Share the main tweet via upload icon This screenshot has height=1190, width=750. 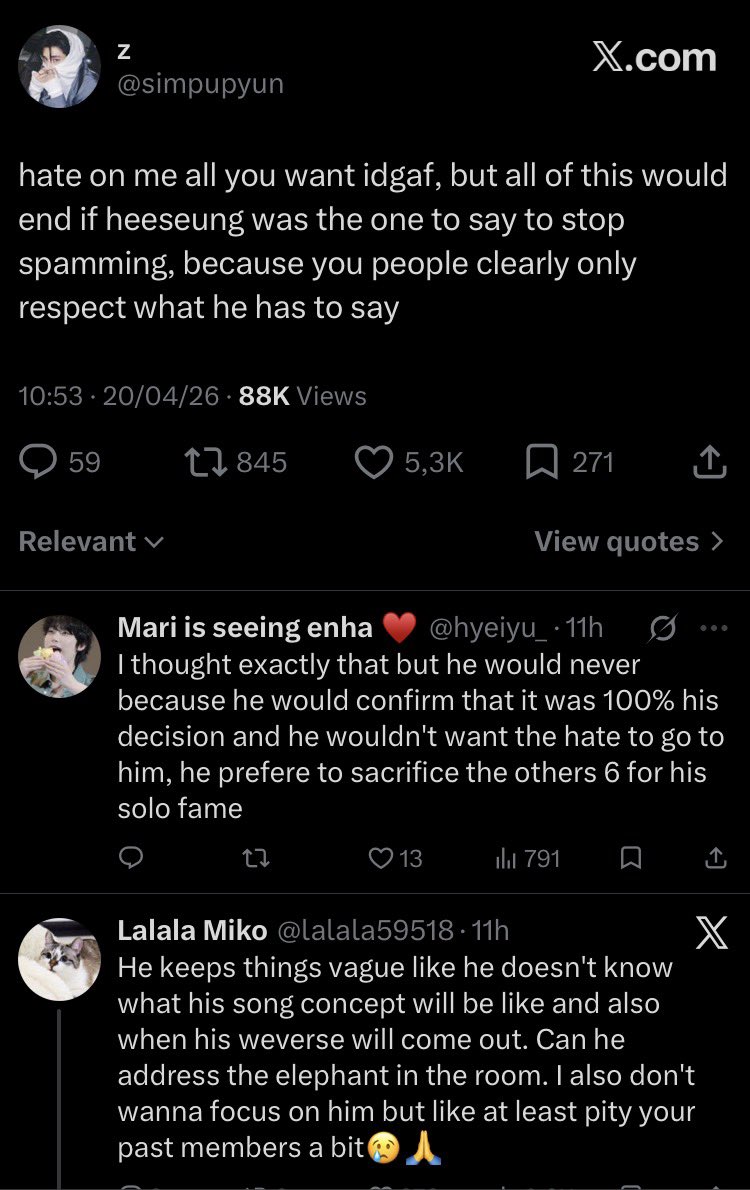710,462
